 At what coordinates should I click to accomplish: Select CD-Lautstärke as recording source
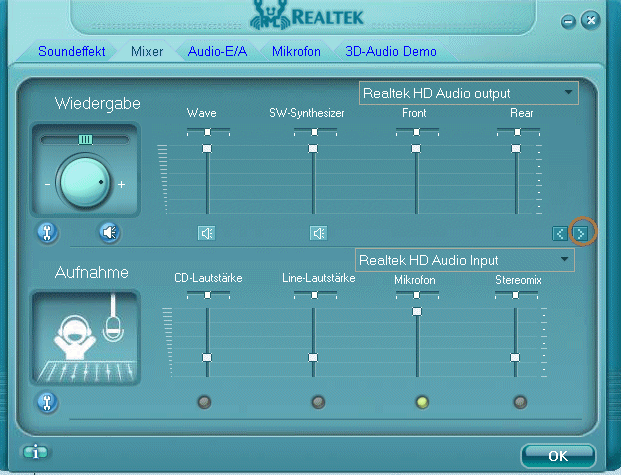tap(204, 402)
